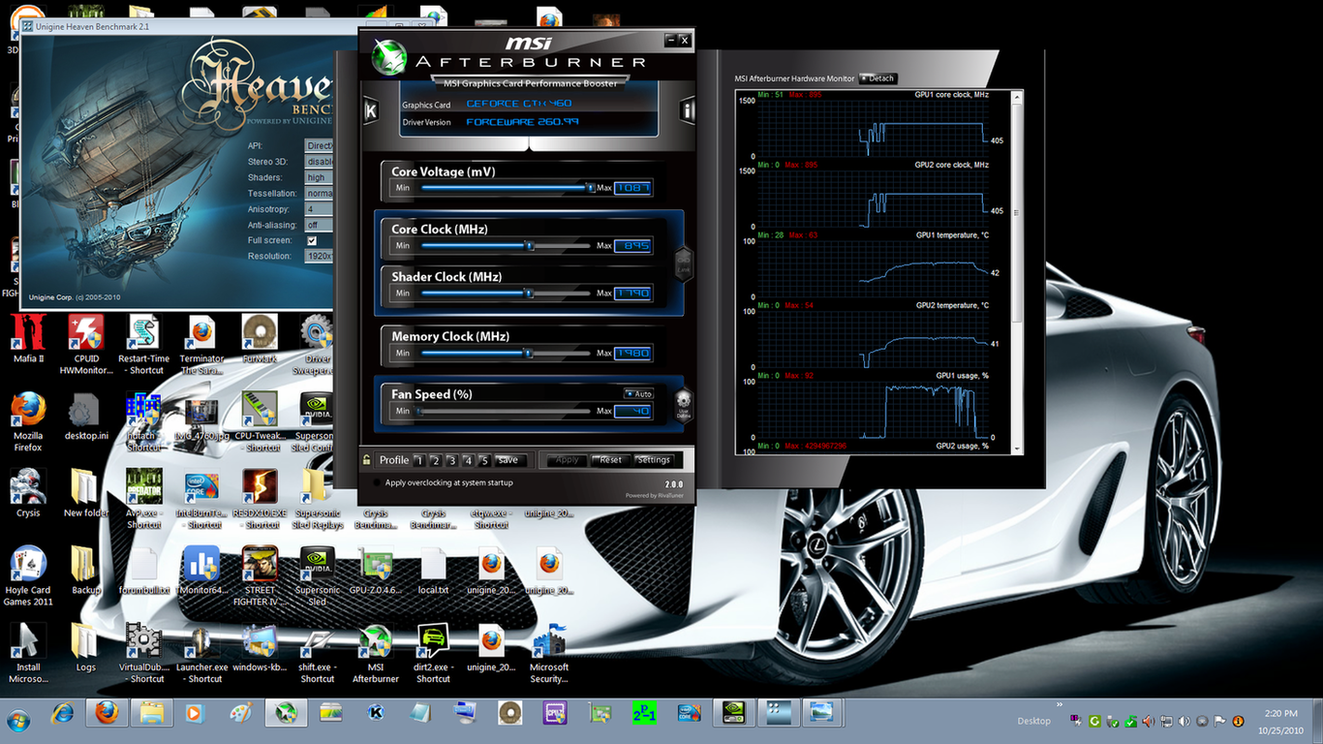
Task: Detach the Hardware Monitor panel
Action: (x=878, y=78)
